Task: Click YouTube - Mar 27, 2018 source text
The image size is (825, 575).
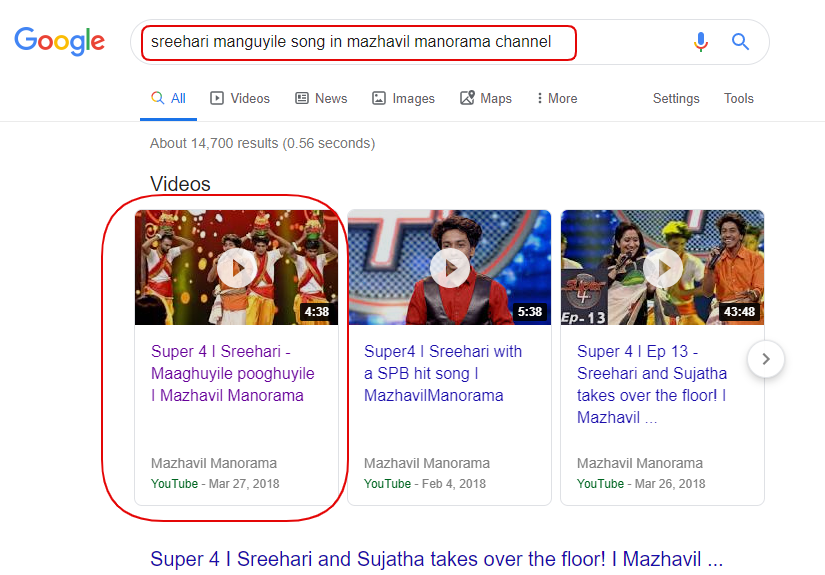Action: 215,483
